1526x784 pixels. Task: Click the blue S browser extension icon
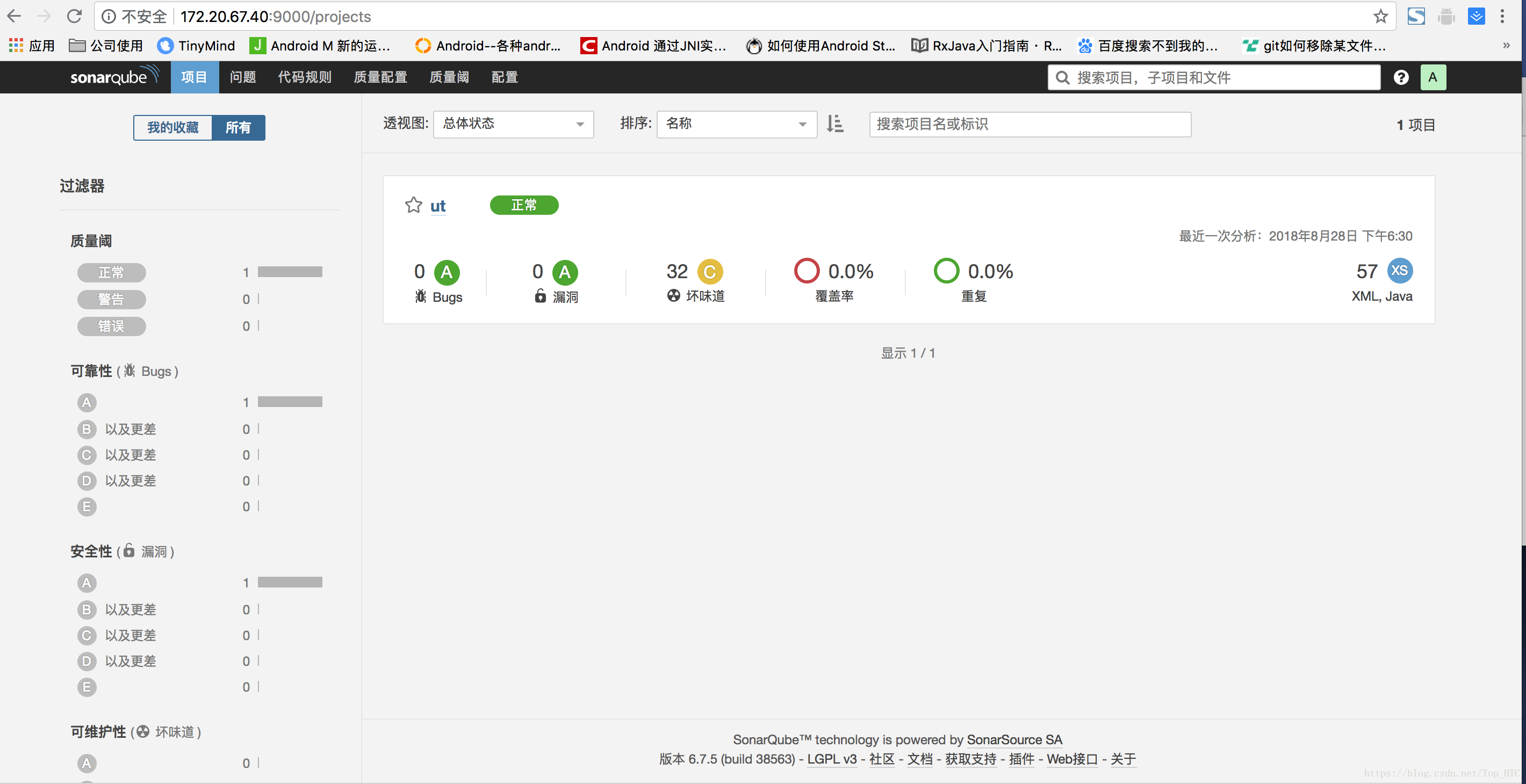click(1416, 16)
